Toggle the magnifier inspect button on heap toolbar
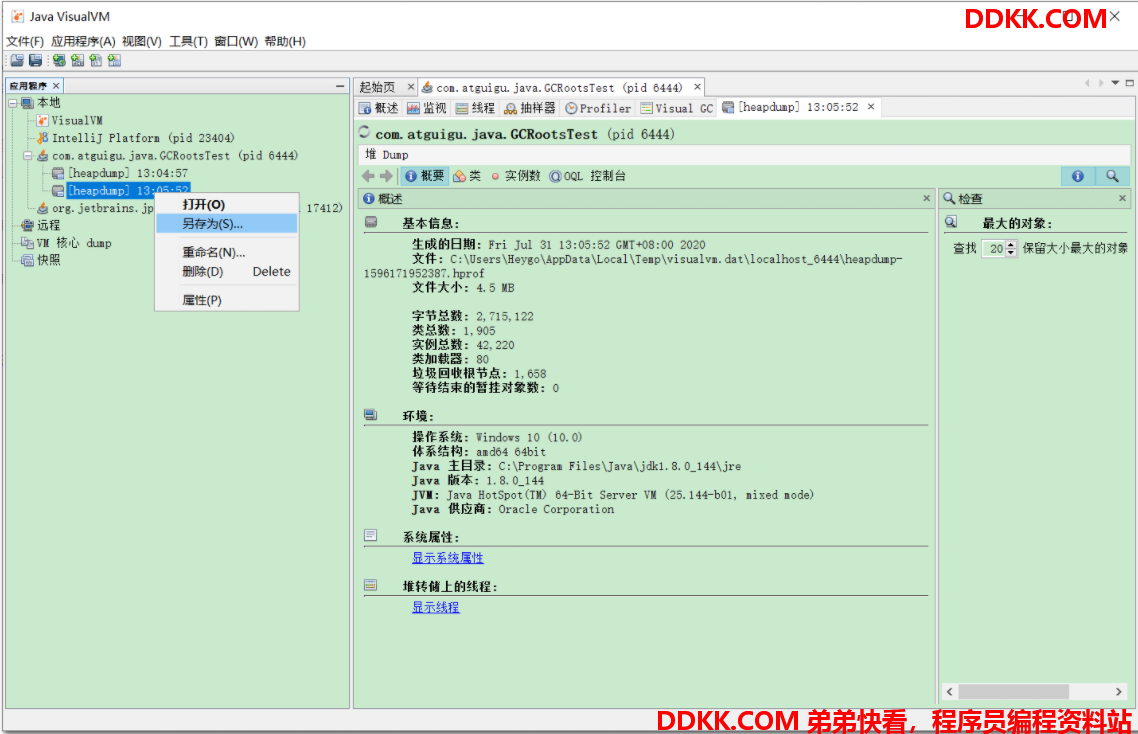Viewport: 1138px width, 734px height. pos(1112,176)
